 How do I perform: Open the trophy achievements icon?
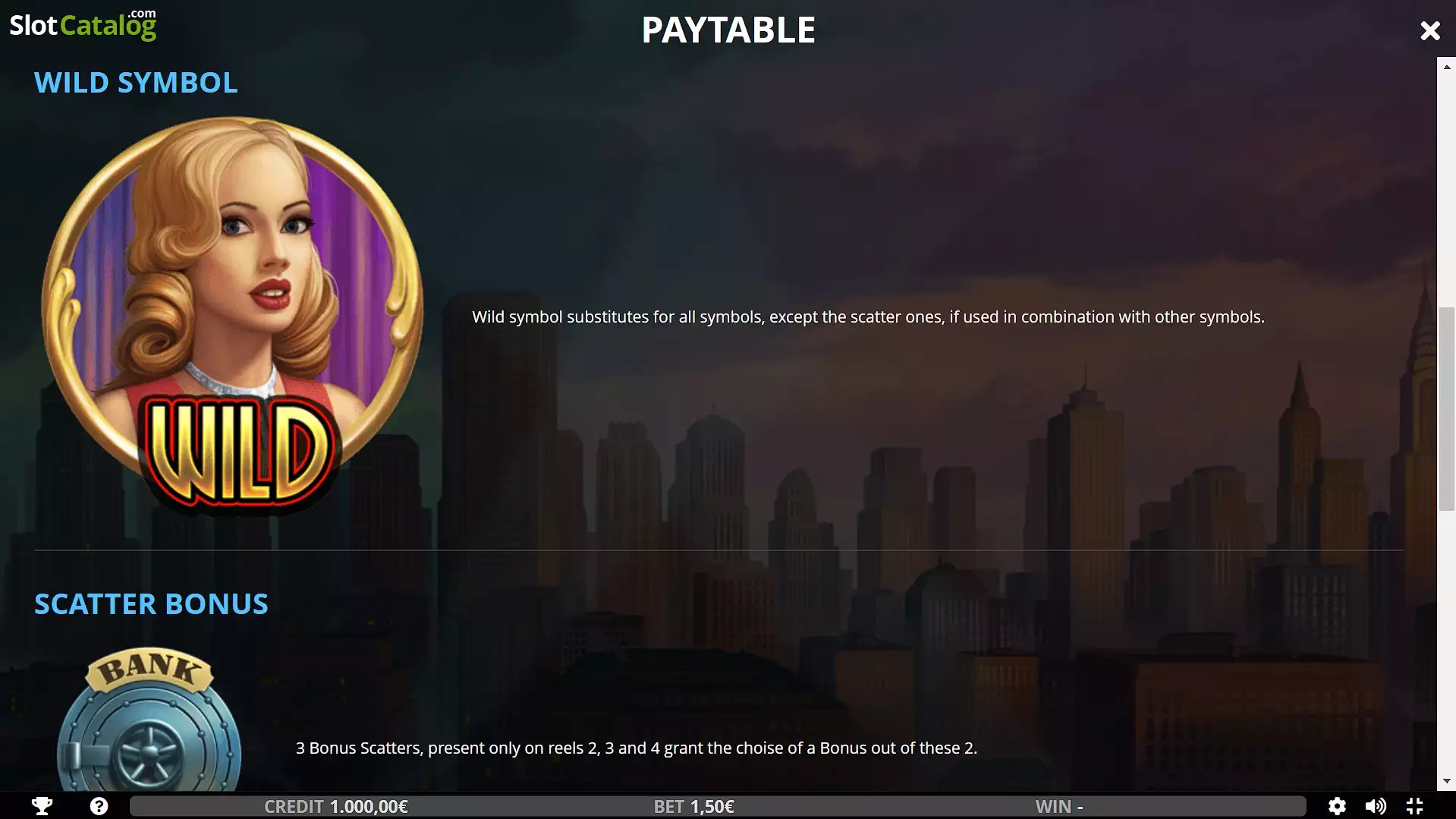click(42, 806)
